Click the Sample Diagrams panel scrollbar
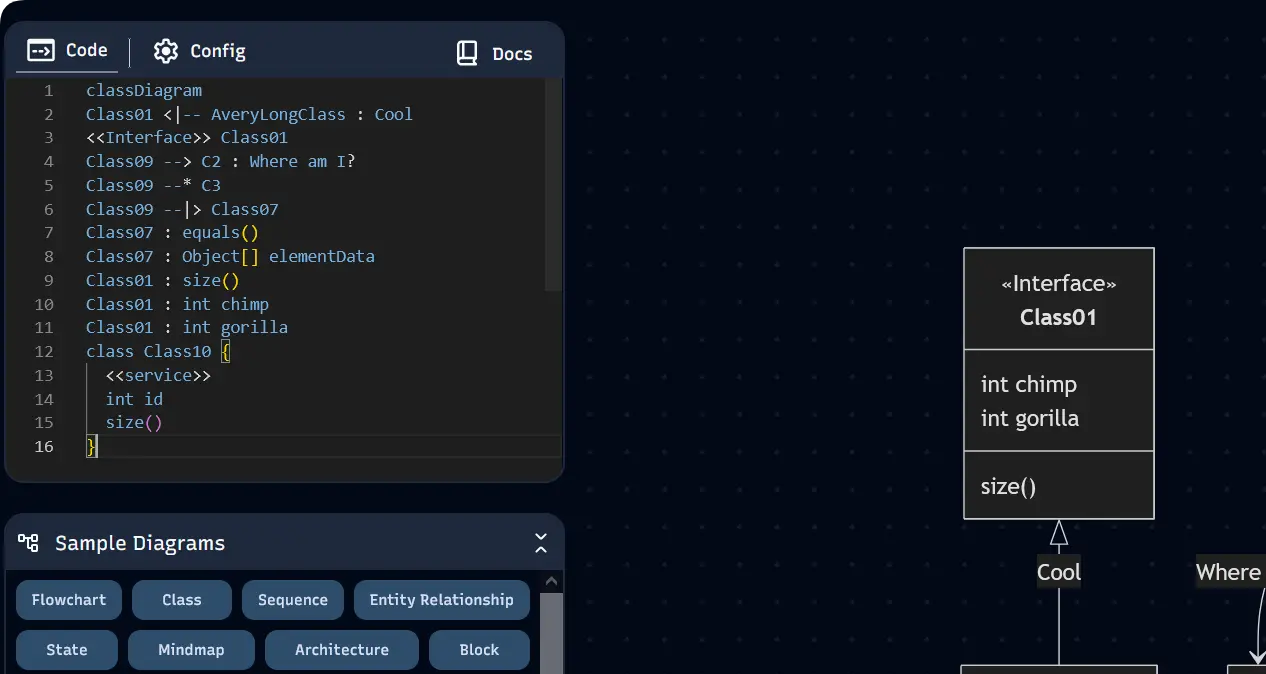 click(551, 630)
